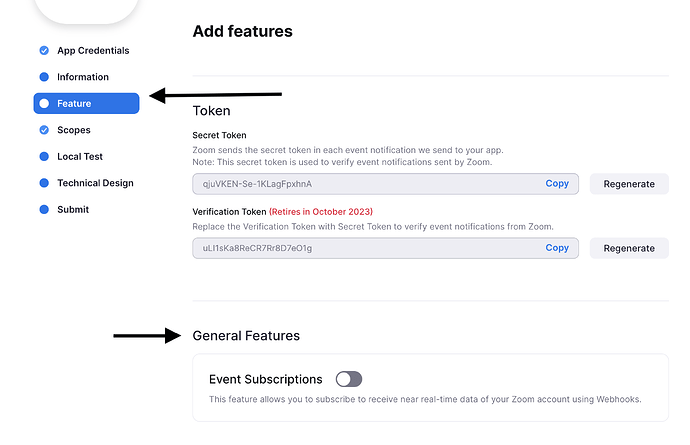
Task: Go to the Submit step
Action: (x=73, y=210)
